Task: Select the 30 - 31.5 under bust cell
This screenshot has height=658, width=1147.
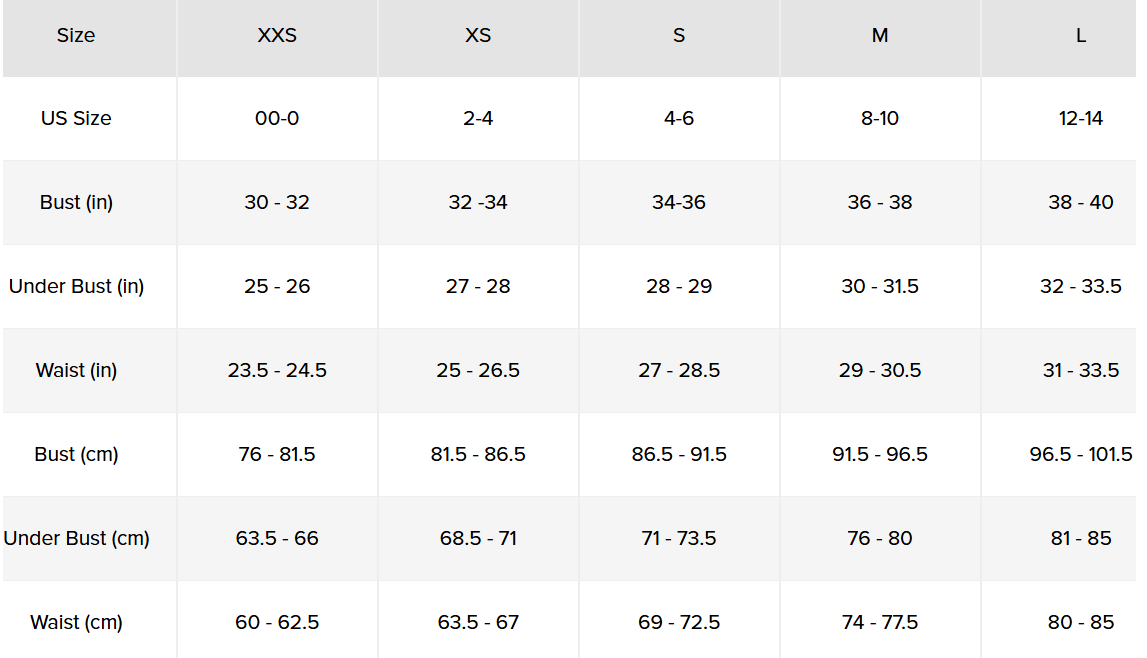Action: coord(880,286)
